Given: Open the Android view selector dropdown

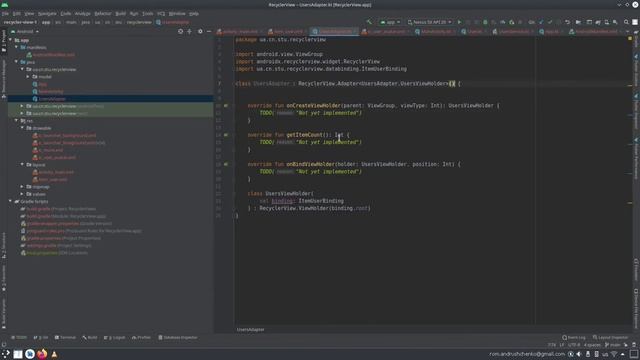Looking at the screenshot, I should (25, 31).
